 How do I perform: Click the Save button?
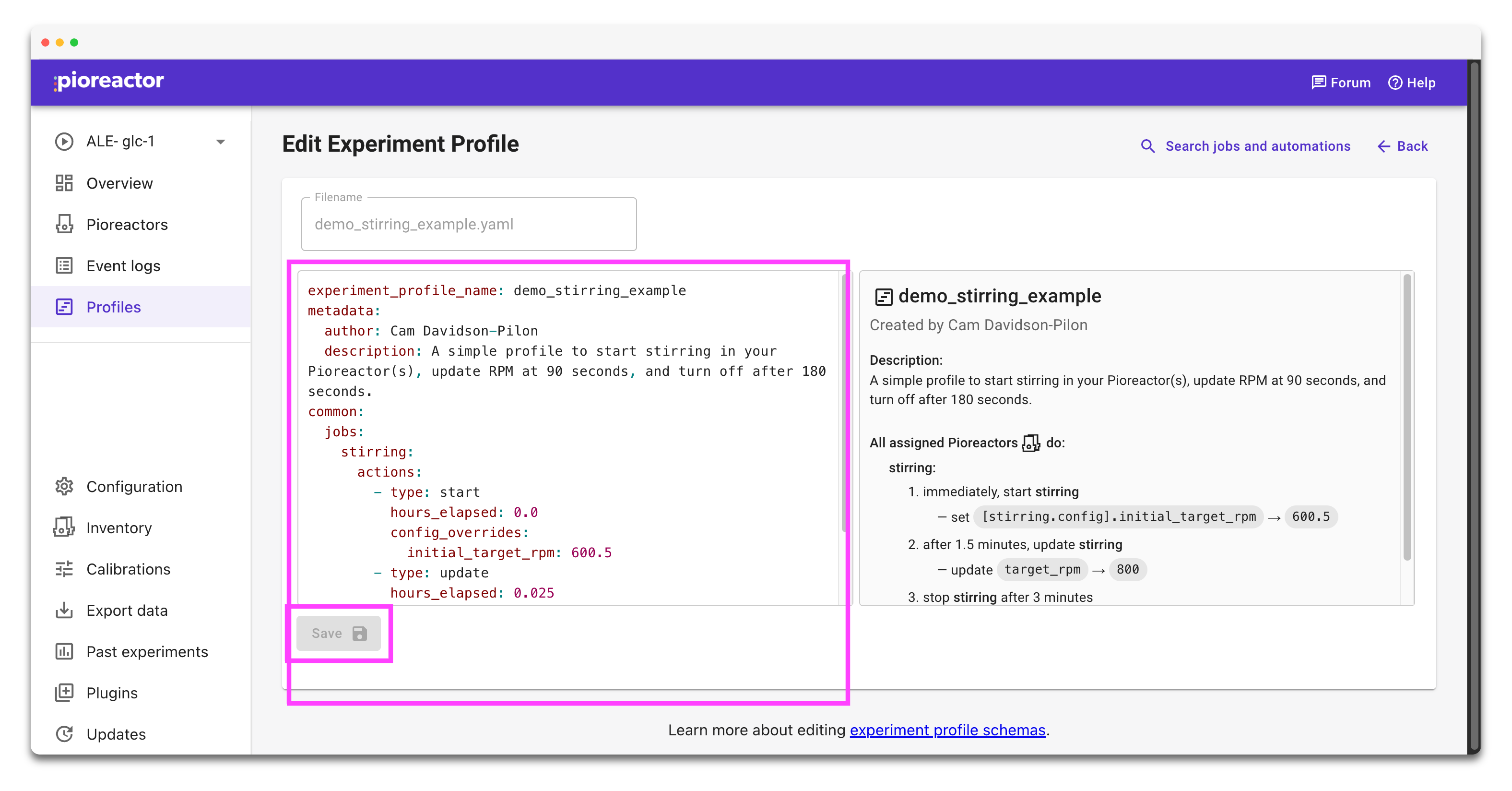(x=339, y=633)
